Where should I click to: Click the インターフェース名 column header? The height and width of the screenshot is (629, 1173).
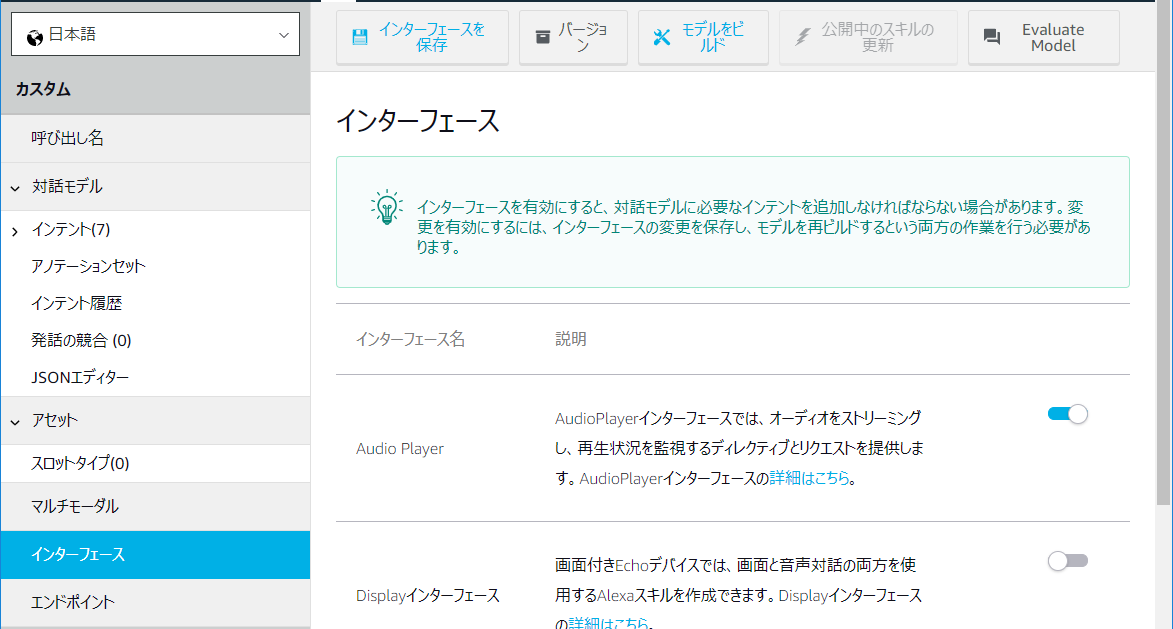pos(410,340)
